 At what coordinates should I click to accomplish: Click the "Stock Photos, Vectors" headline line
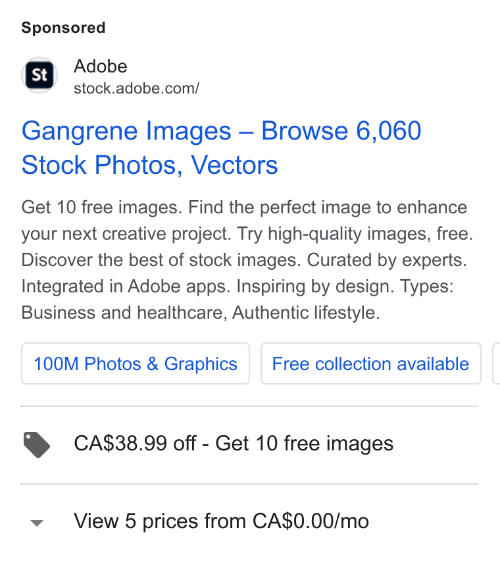point(149,165)
